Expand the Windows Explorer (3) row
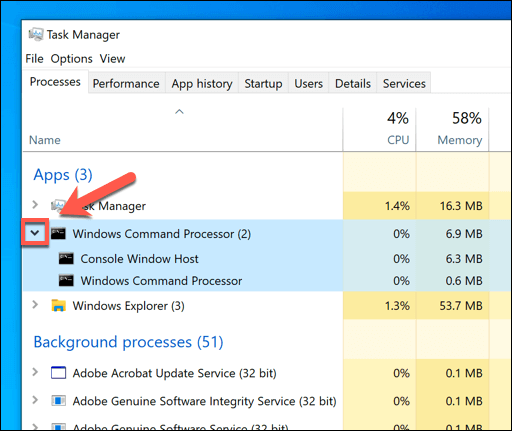Screen dimensions: 512x431 coord(35,304)
